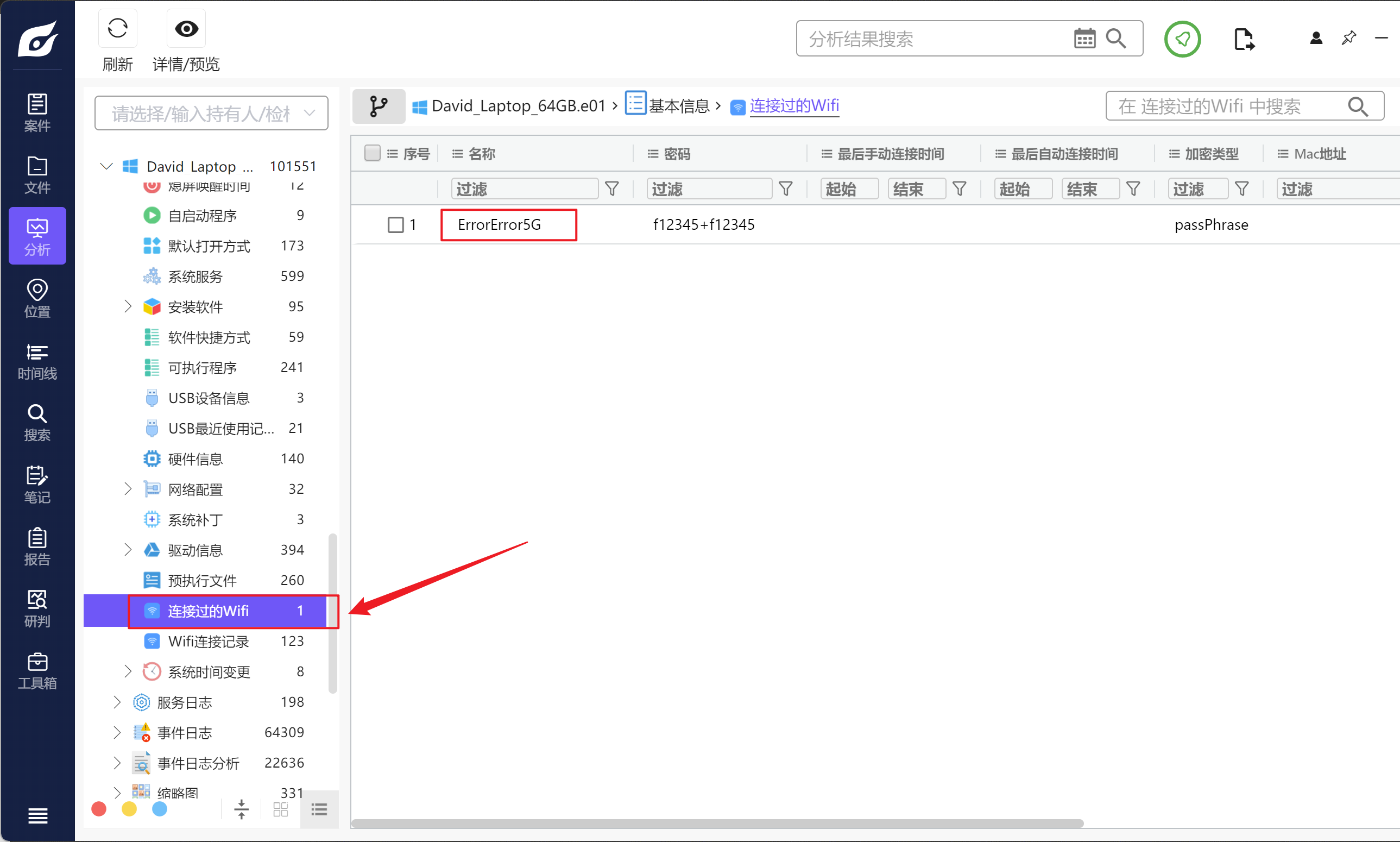Click the export file icon

(x=1244, y=39)
